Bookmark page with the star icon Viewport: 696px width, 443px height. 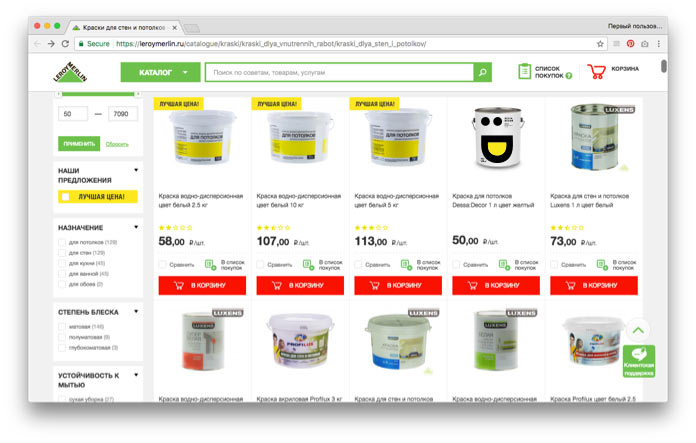click(600, 44)
